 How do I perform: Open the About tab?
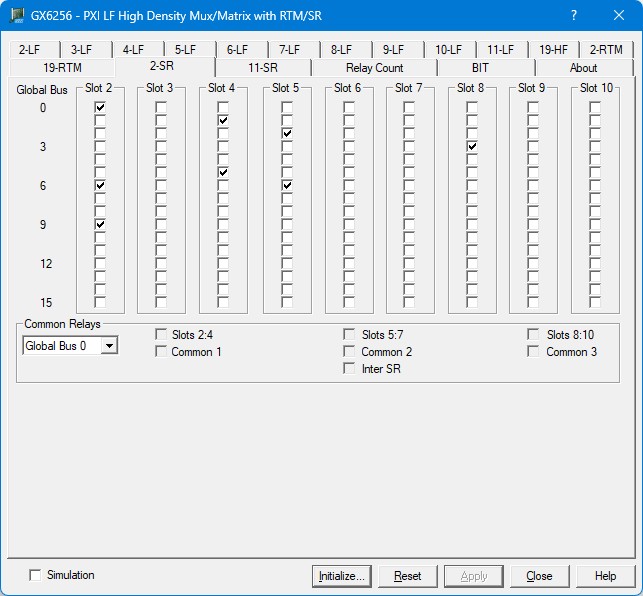(583, 68)
